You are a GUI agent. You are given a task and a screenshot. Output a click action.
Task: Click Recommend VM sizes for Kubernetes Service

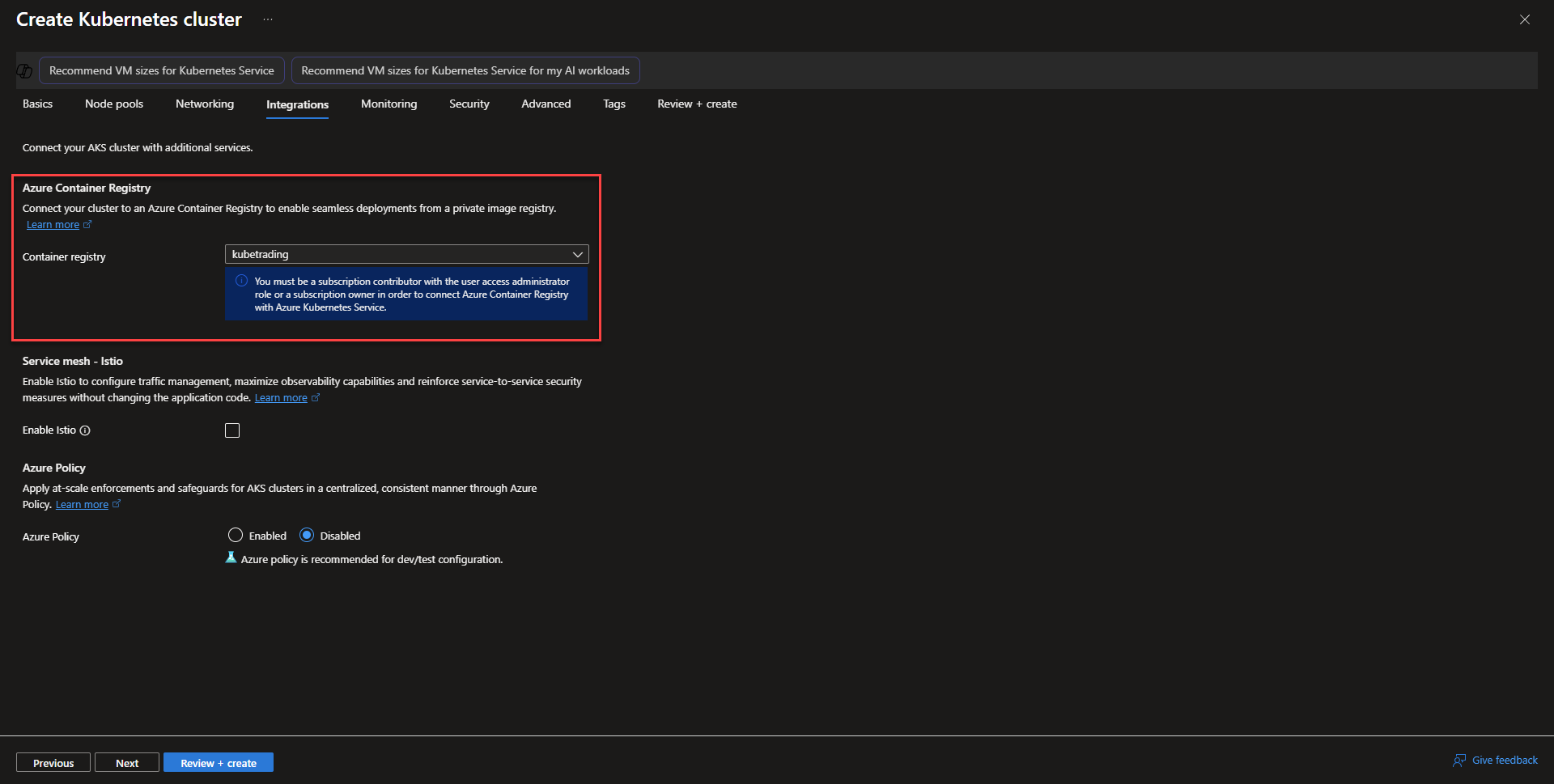click(162, 71)
